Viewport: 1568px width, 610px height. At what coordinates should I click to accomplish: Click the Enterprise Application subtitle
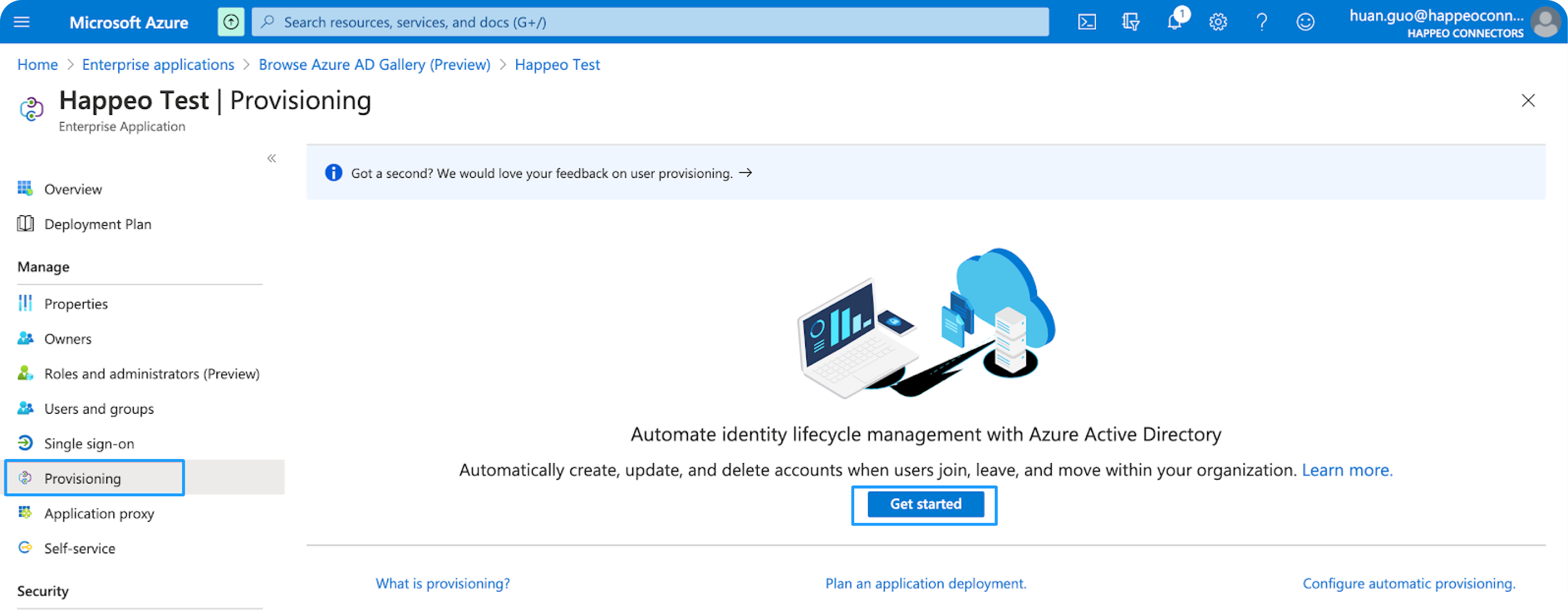click(x=122, y=126)
